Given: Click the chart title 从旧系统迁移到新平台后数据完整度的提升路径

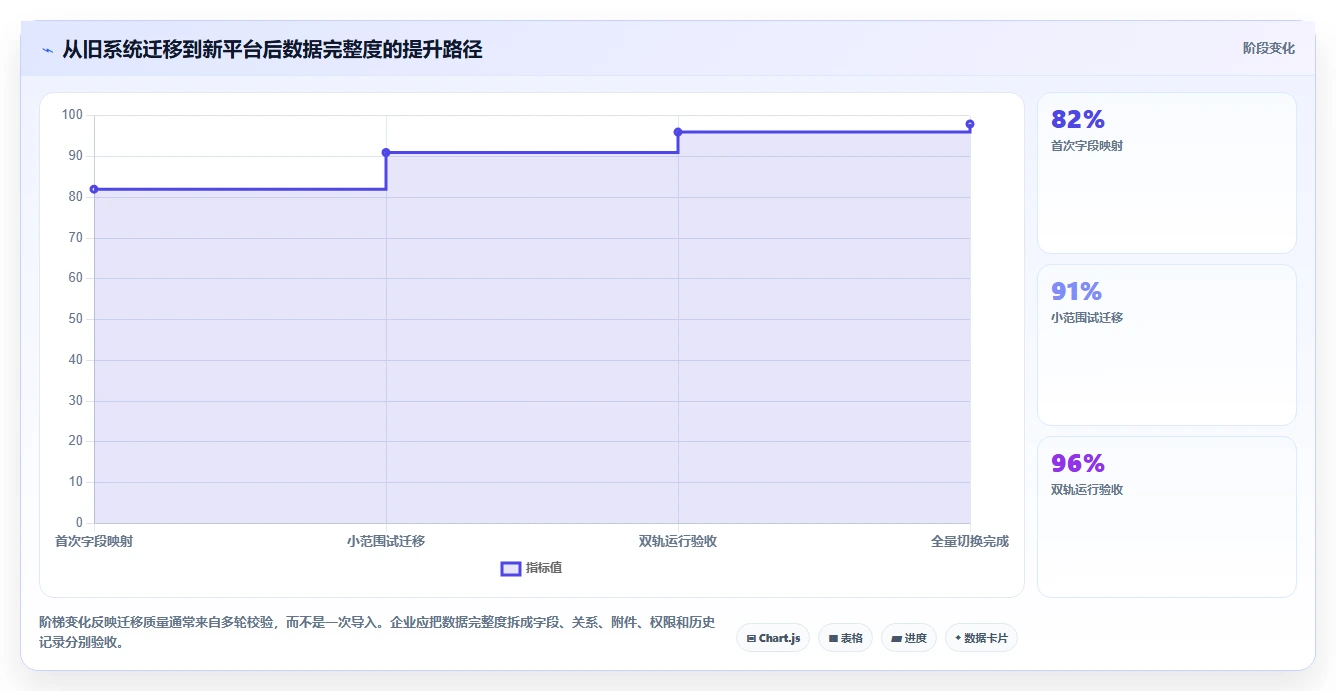Looking at the screenshot, I should pyautogui.click(x=272, y=49).
